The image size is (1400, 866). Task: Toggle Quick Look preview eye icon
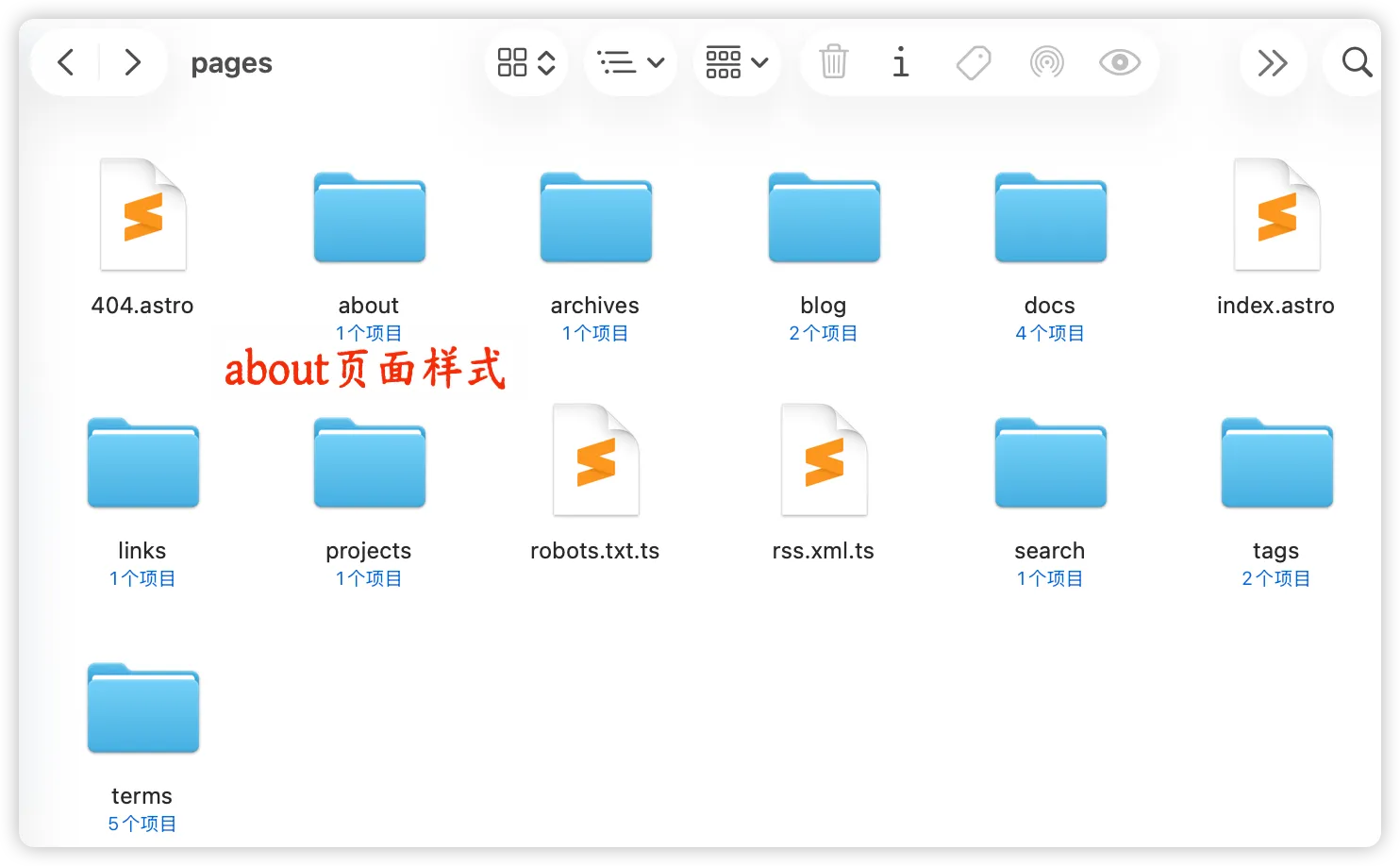coord(1119,63)
